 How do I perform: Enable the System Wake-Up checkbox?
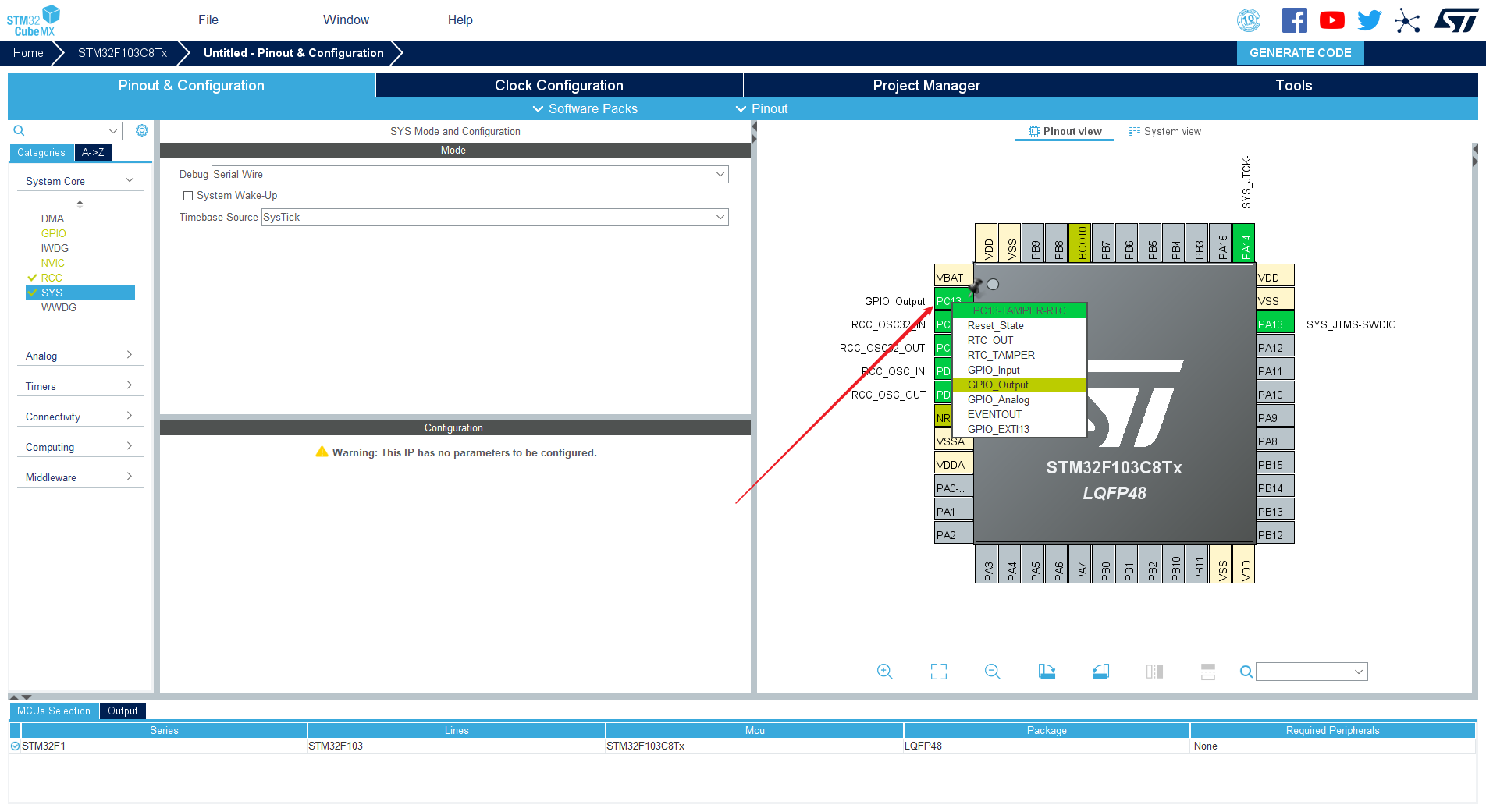click(x=188, y=196)
